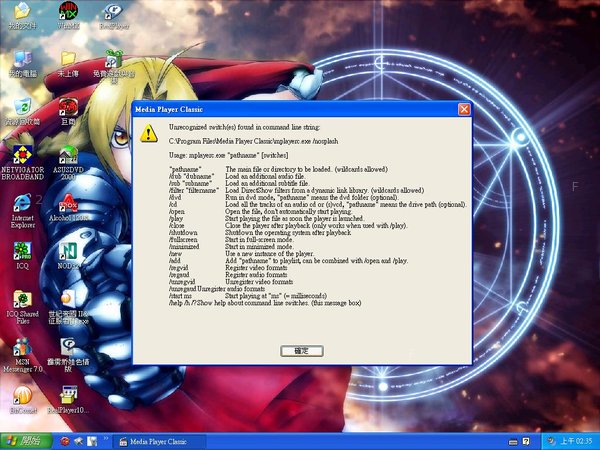Open the 開始 Start menu button
This screenshot has height=450, width=600.
tap(26, 441)
